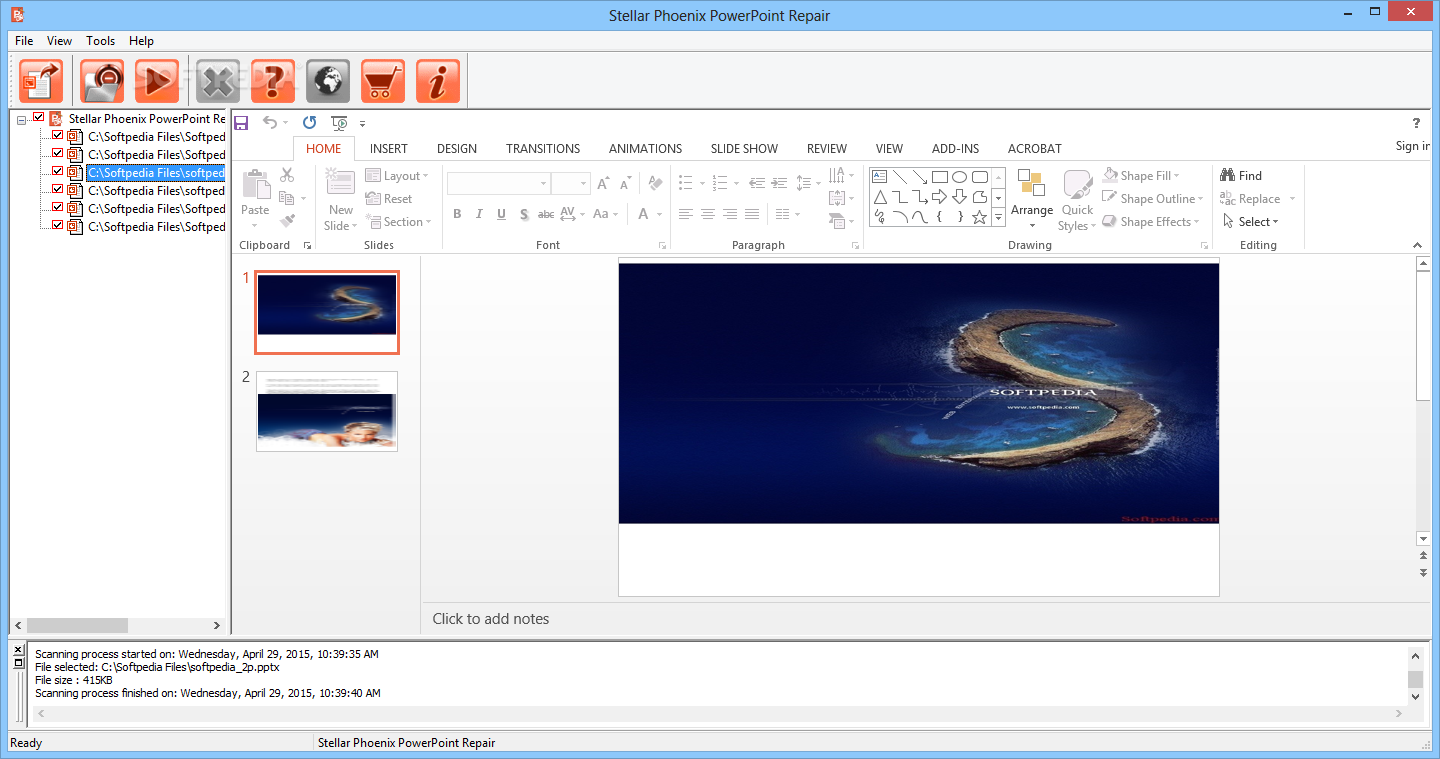Click the purple Save icon in quick access bar
Image resolution: width=1440 pixels, height=759 pixels.
(241, 123)
